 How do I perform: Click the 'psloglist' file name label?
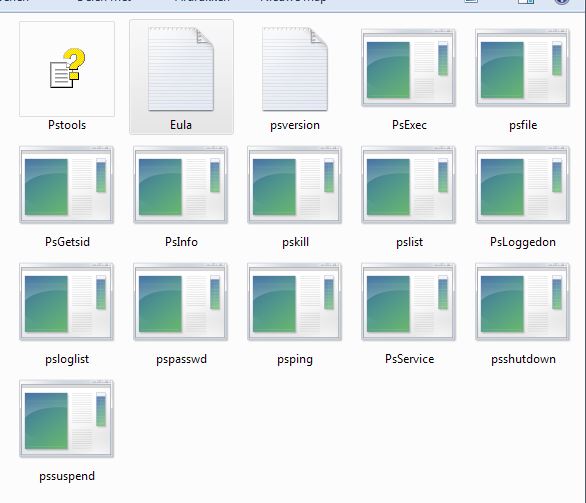pyautogui.click(x=67, y=359)
